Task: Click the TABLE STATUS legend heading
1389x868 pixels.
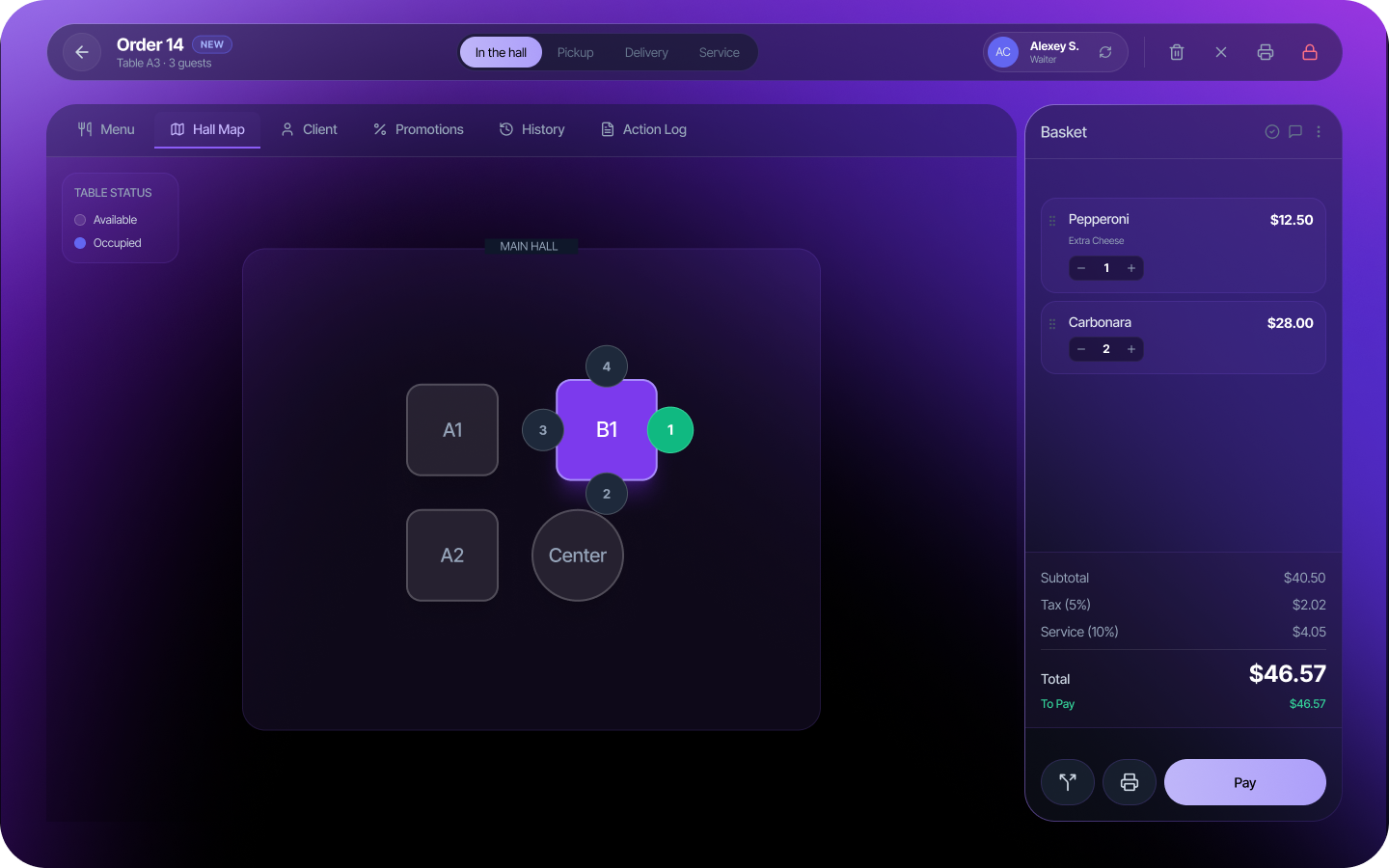Action: [x=113, y=193]
